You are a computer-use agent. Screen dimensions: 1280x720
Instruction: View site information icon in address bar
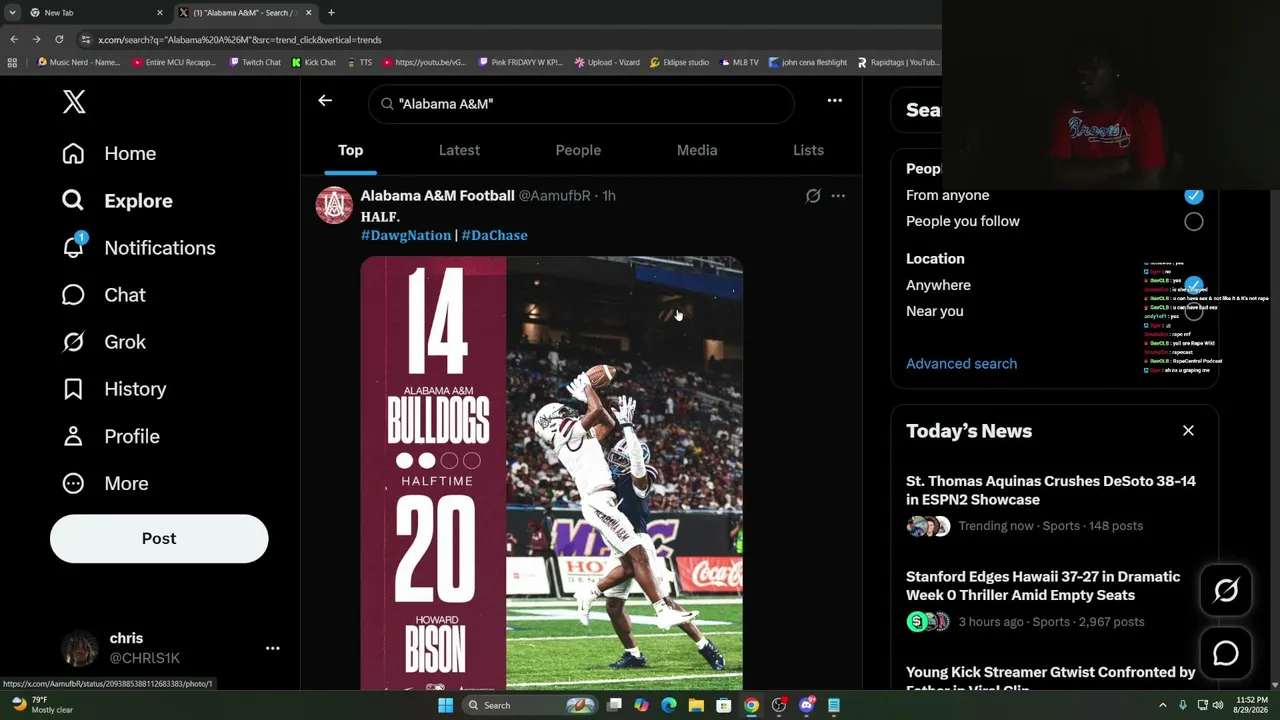[x=86, y=40]
